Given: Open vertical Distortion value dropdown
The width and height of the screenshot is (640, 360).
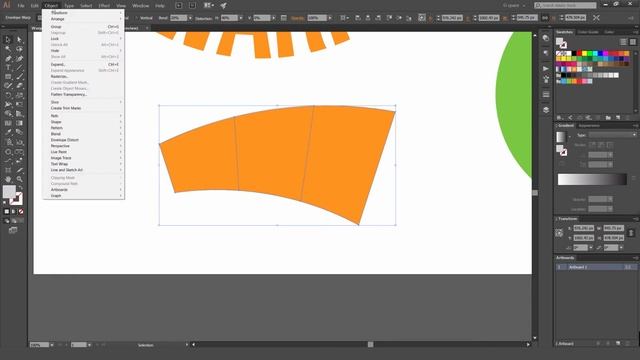Looking at the screenshot, I should point(273,18).
